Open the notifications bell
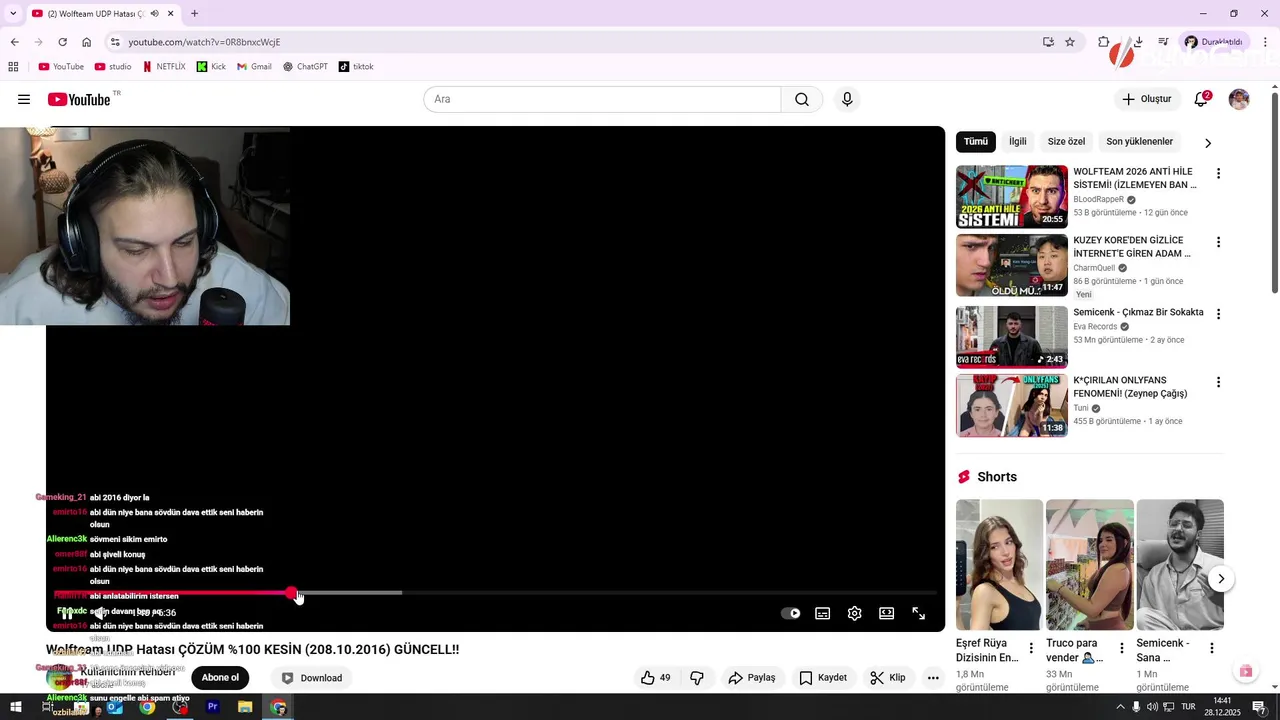Screen dimensions: 1280x720 [1201, 99]
